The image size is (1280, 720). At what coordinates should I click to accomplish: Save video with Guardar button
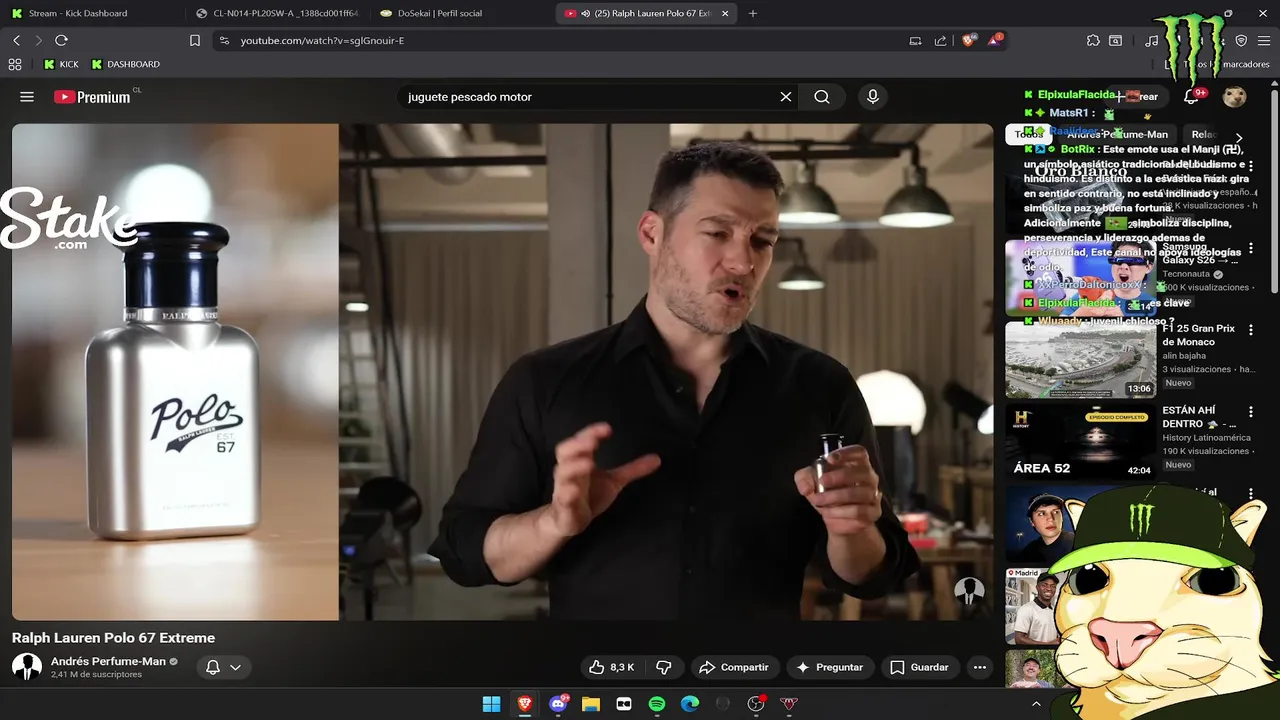pyautogui.click(x=919, y=667)
